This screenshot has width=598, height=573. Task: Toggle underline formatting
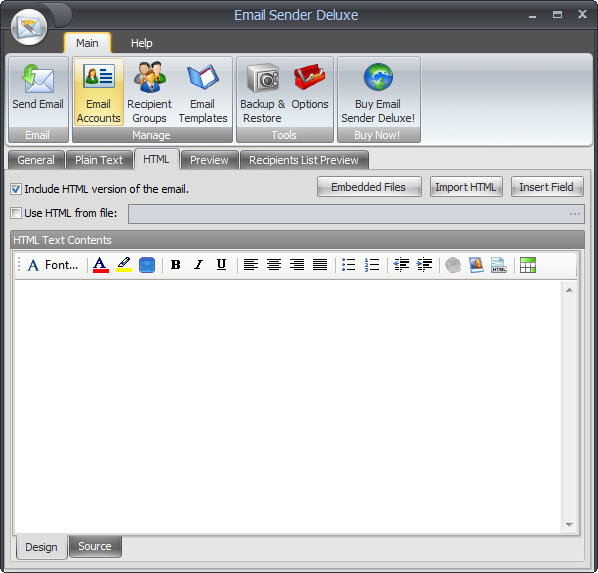(221, 265)
